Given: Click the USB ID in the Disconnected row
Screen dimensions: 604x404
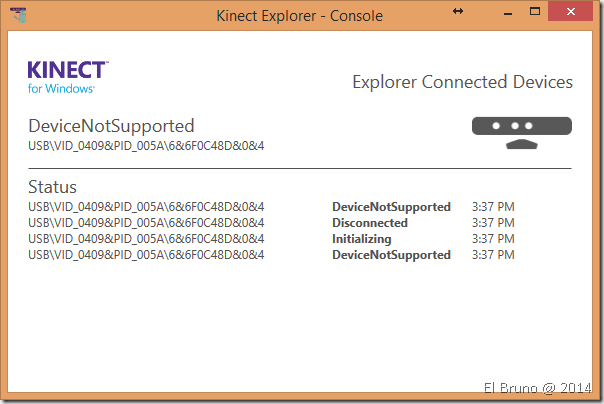Looking at the screenshot, I should click(x=146, y=223).
